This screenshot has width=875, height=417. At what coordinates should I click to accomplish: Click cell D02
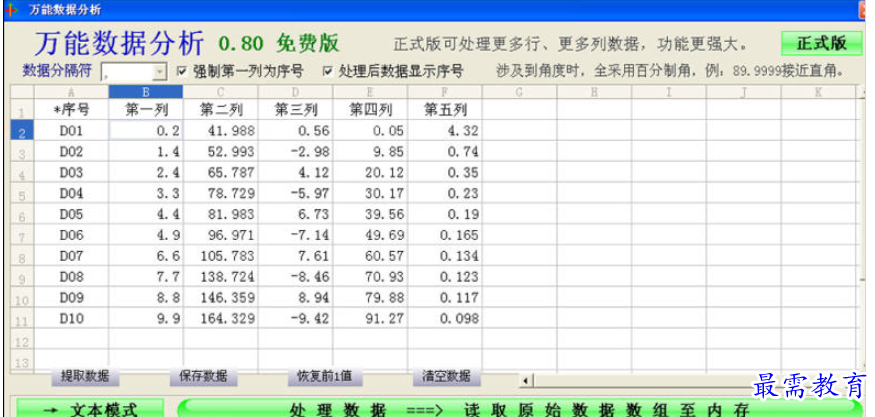pos(71,151)
